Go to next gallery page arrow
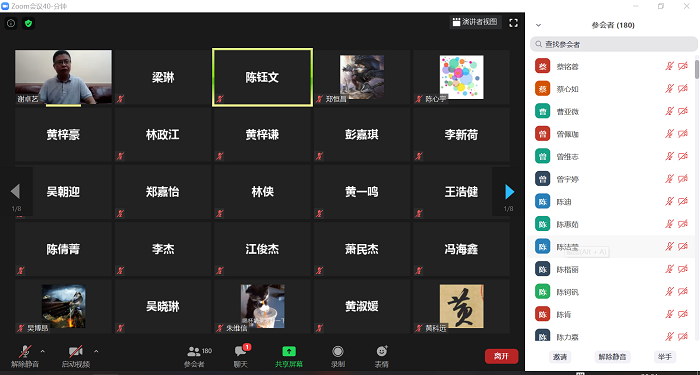The height and width of the screenshot is (375, 700). click(509, 192)
